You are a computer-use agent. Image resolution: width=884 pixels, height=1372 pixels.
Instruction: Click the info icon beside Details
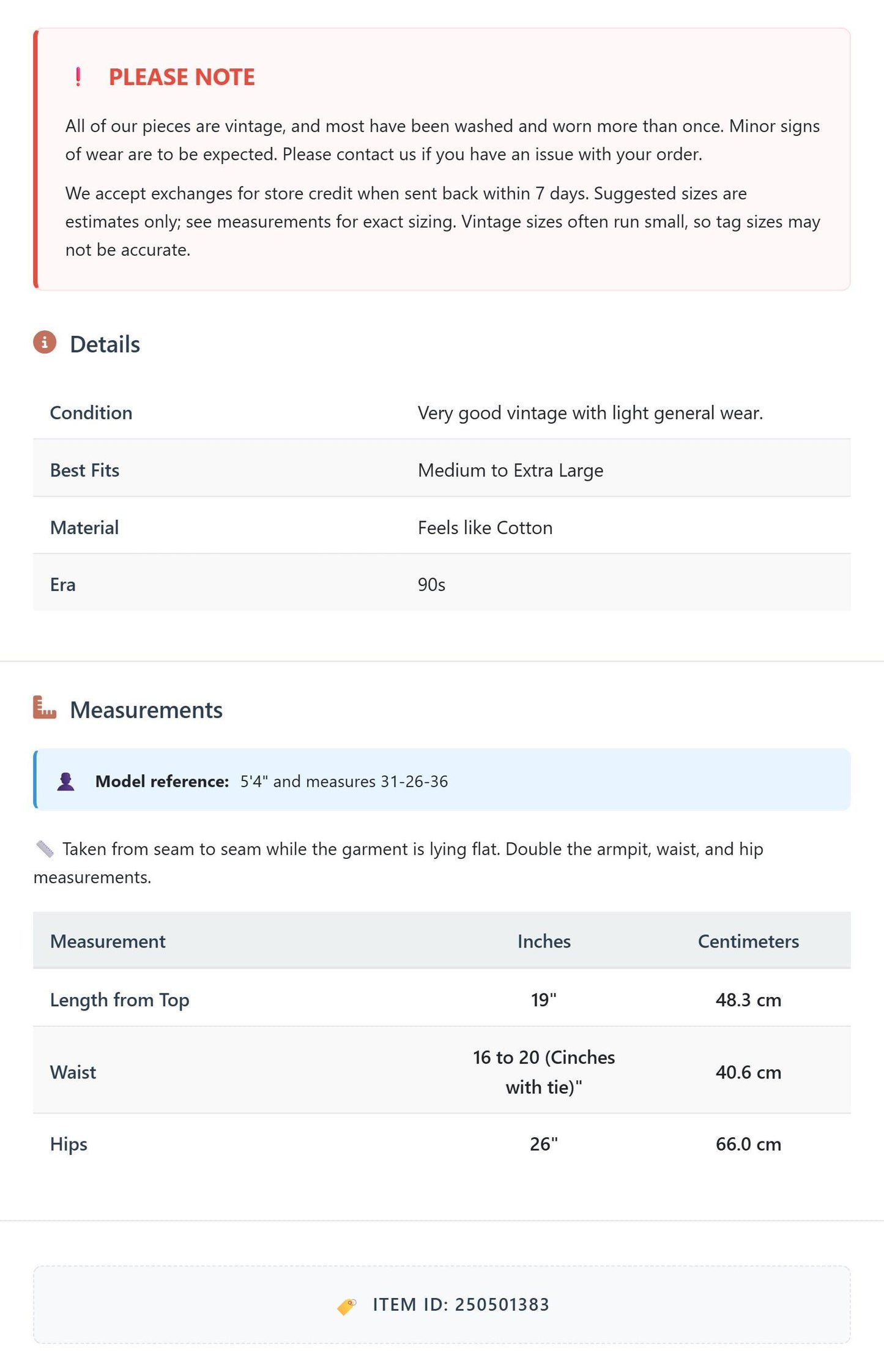coord(45,343)
